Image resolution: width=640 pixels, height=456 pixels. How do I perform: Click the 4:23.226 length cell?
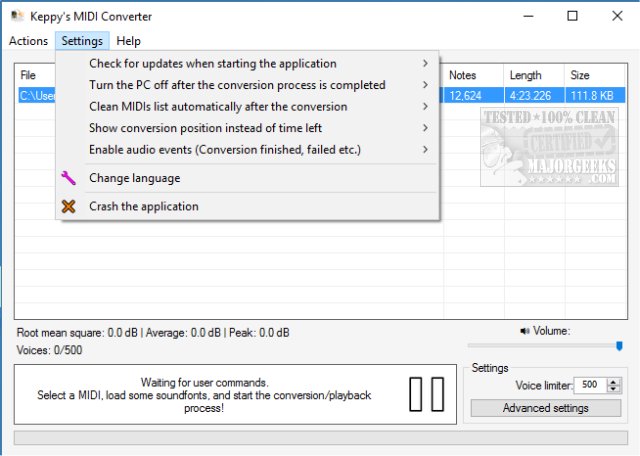pos(534,96)
